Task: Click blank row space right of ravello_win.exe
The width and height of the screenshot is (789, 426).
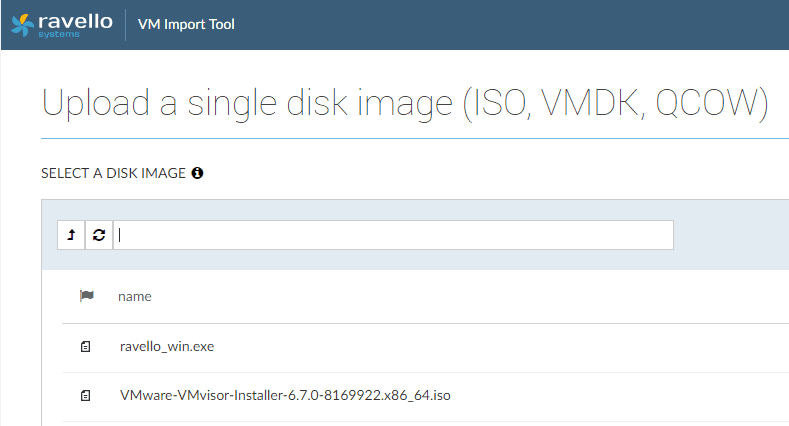Action: 500,347
